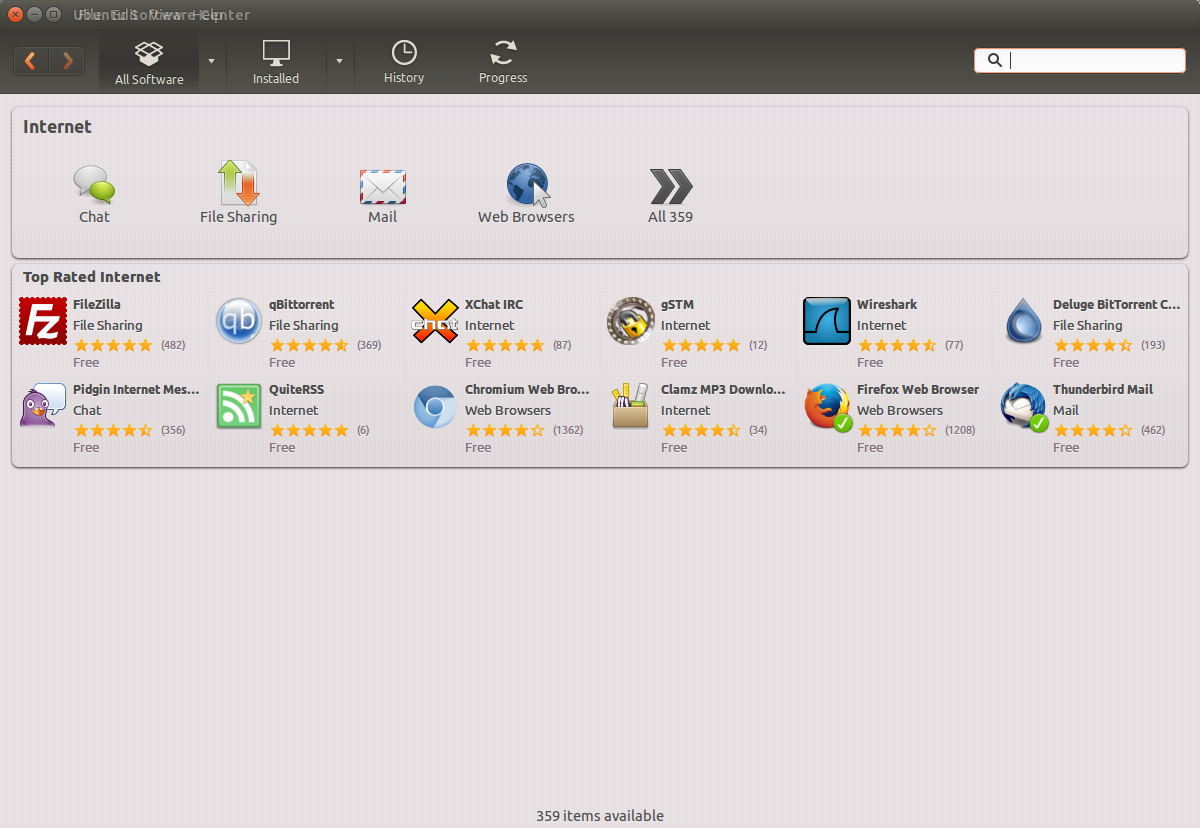This screenshot has width=1200, height=828.
Task: Select the qBittorrent app icon
Action: (239, 321)
